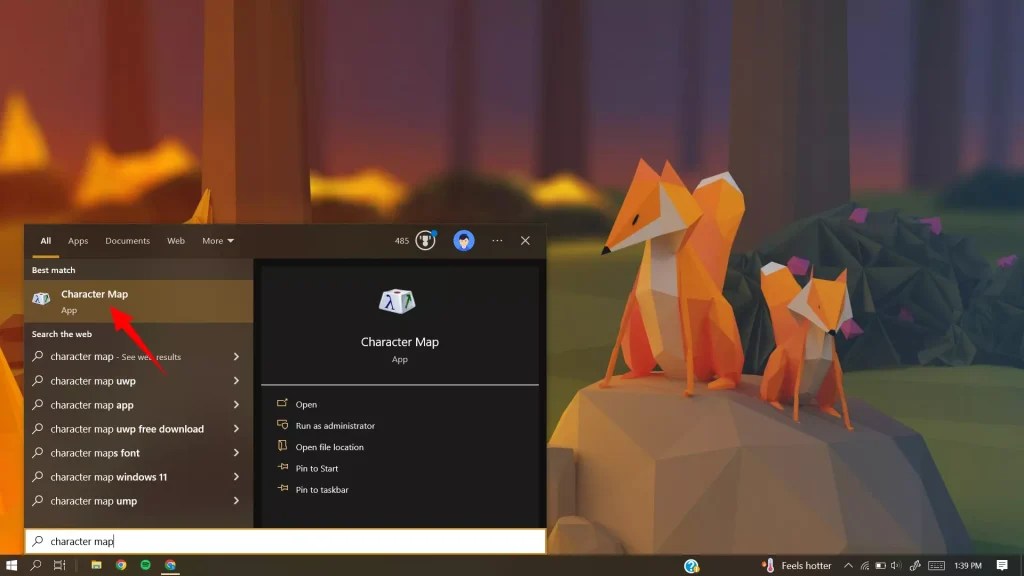Click Open in the Character Map actions
1024x576 pixels.
[x=306, y=404]
